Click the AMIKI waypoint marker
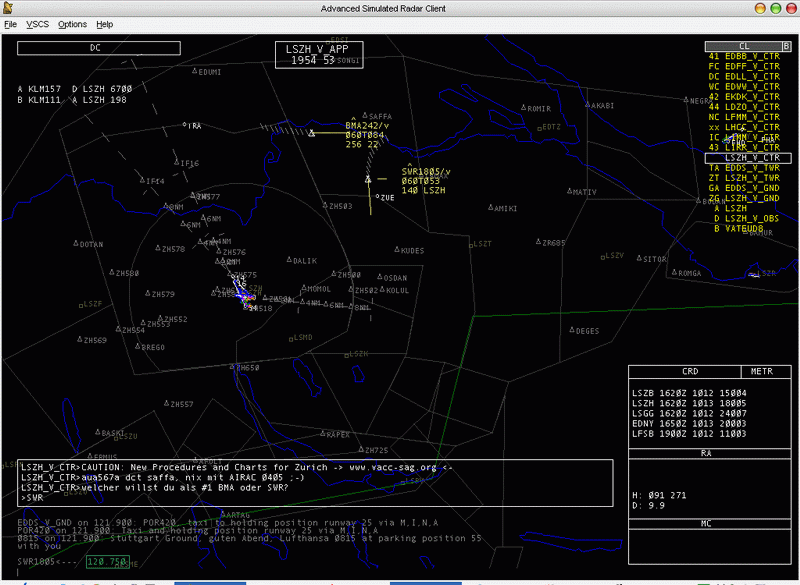The image size is (800, 585). 490,208
